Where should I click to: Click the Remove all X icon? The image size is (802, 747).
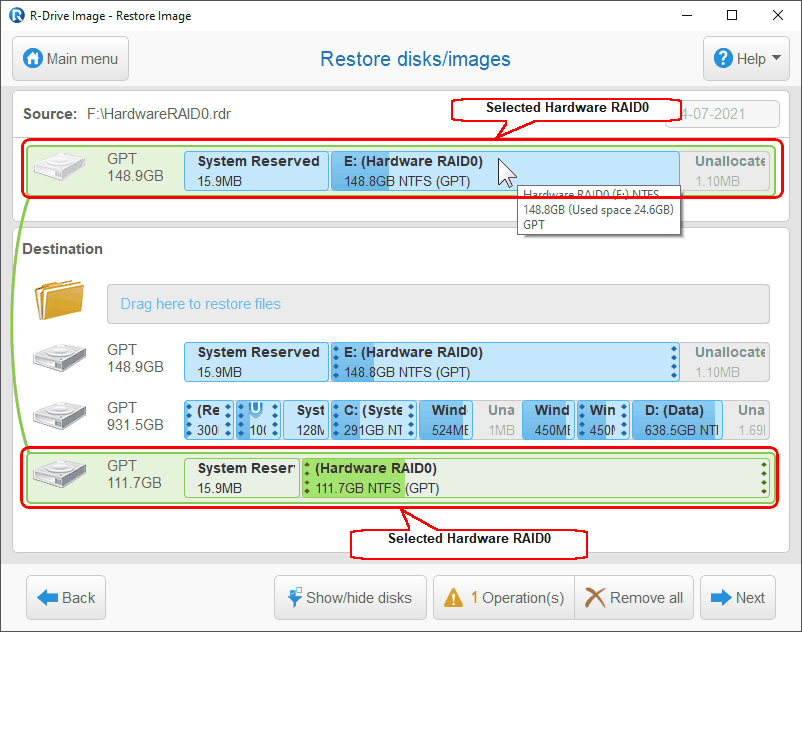pyautogui.click(x=594, y=597)
